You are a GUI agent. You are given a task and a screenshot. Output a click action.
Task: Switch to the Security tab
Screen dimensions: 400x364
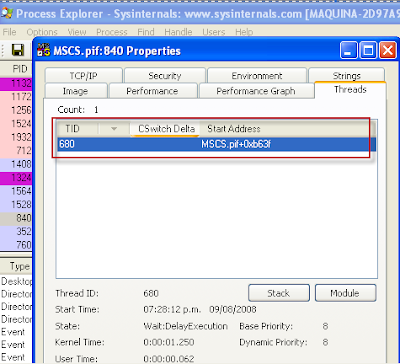pyautogui.click(x=165, y=76)
